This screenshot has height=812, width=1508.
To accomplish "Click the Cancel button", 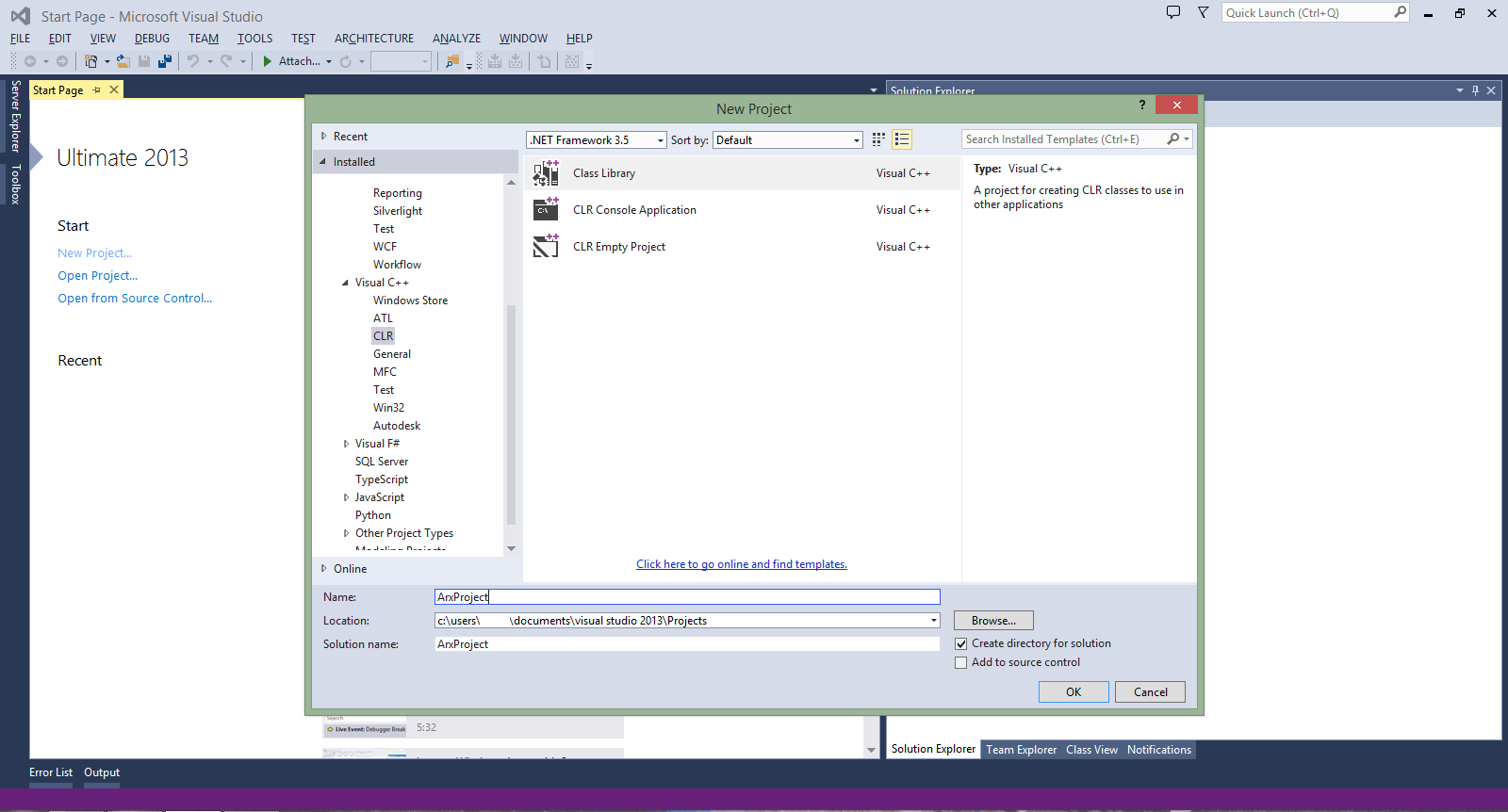I will coord(1150,692).
